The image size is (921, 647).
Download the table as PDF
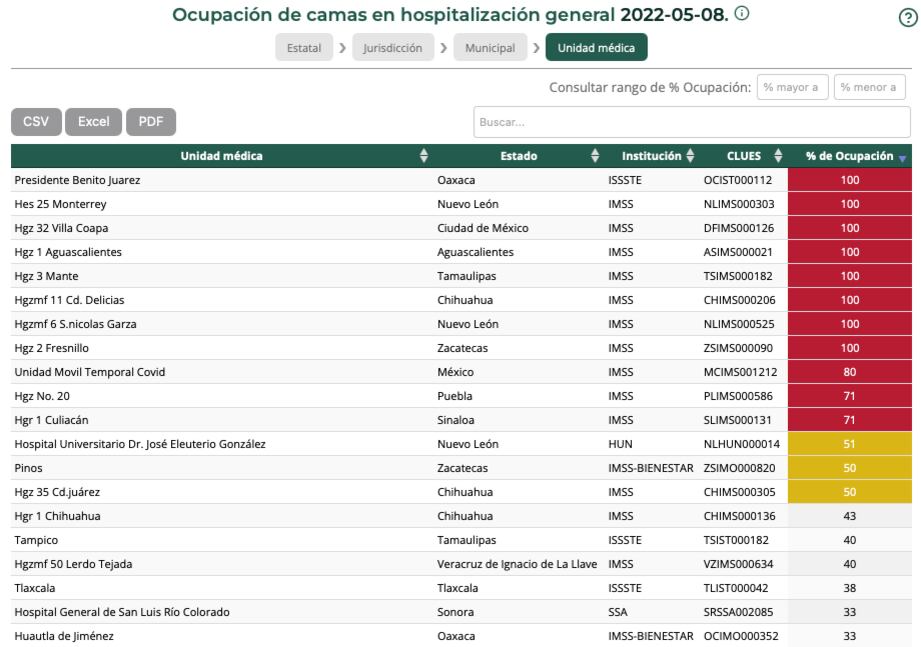pos(151,121)
